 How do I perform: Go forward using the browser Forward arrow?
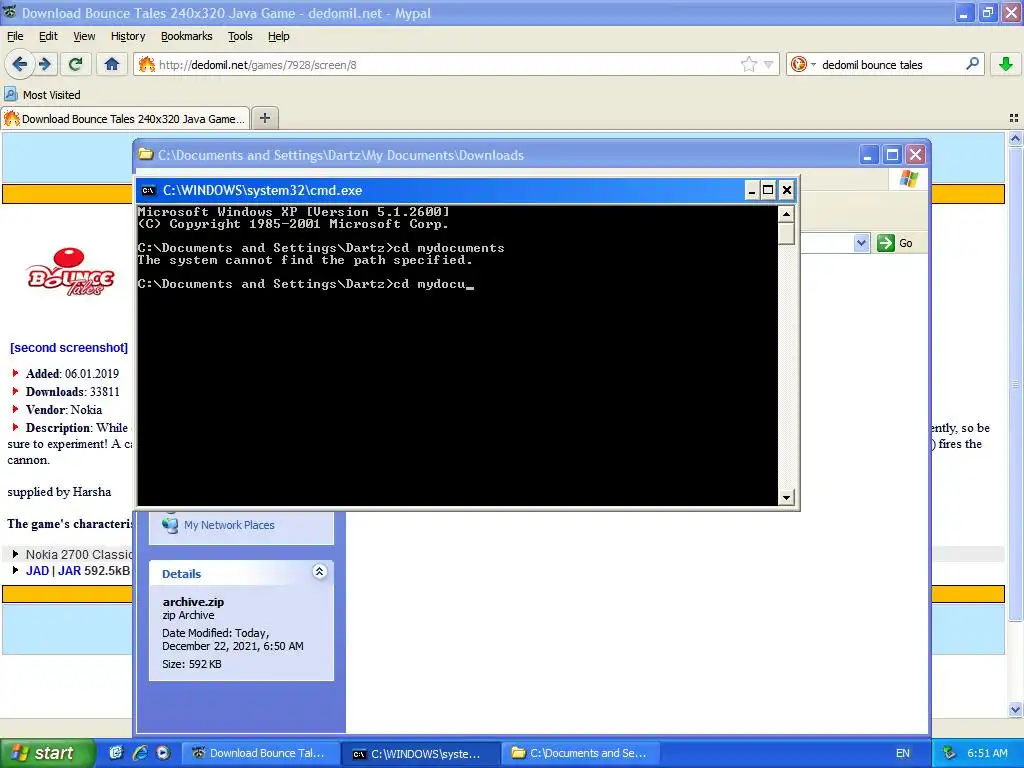44,64
